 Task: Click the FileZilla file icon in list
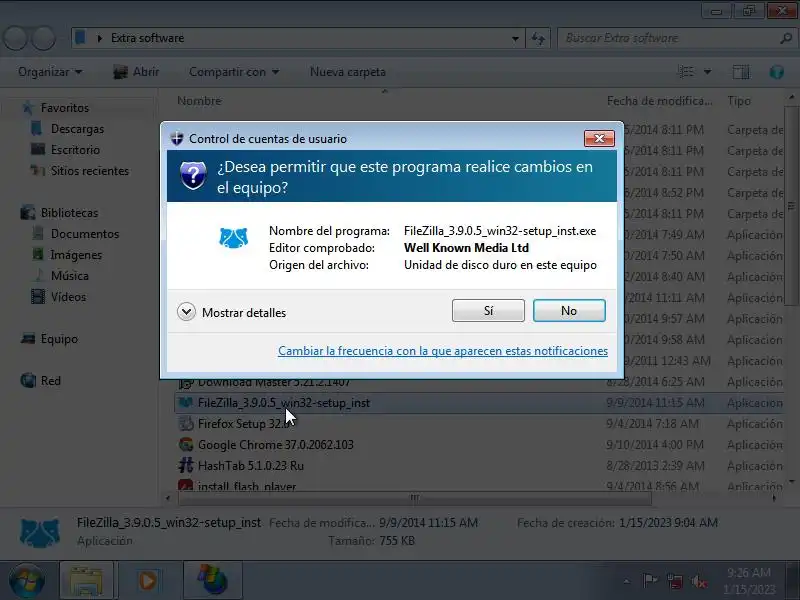coord(186,403)
